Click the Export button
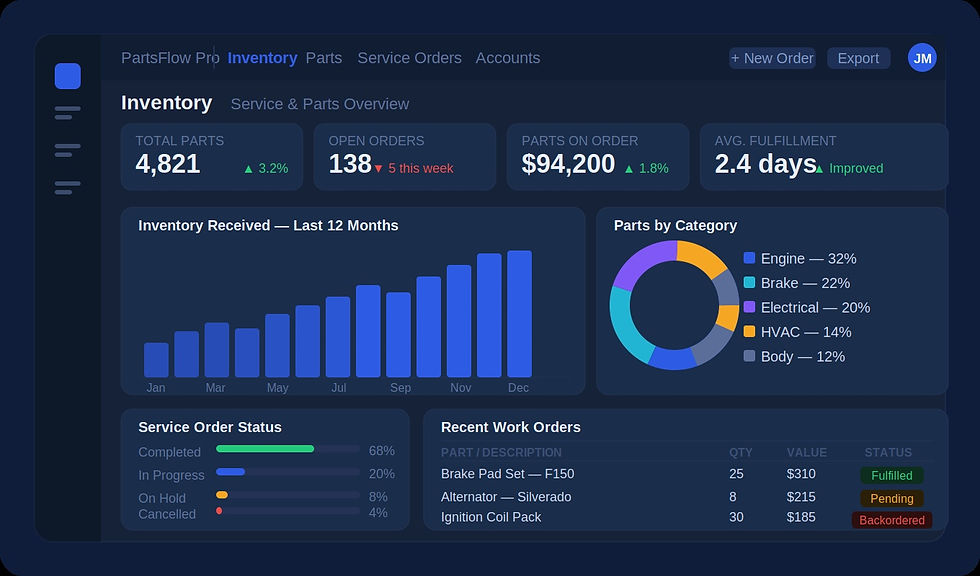 click(x=858, y=58)
